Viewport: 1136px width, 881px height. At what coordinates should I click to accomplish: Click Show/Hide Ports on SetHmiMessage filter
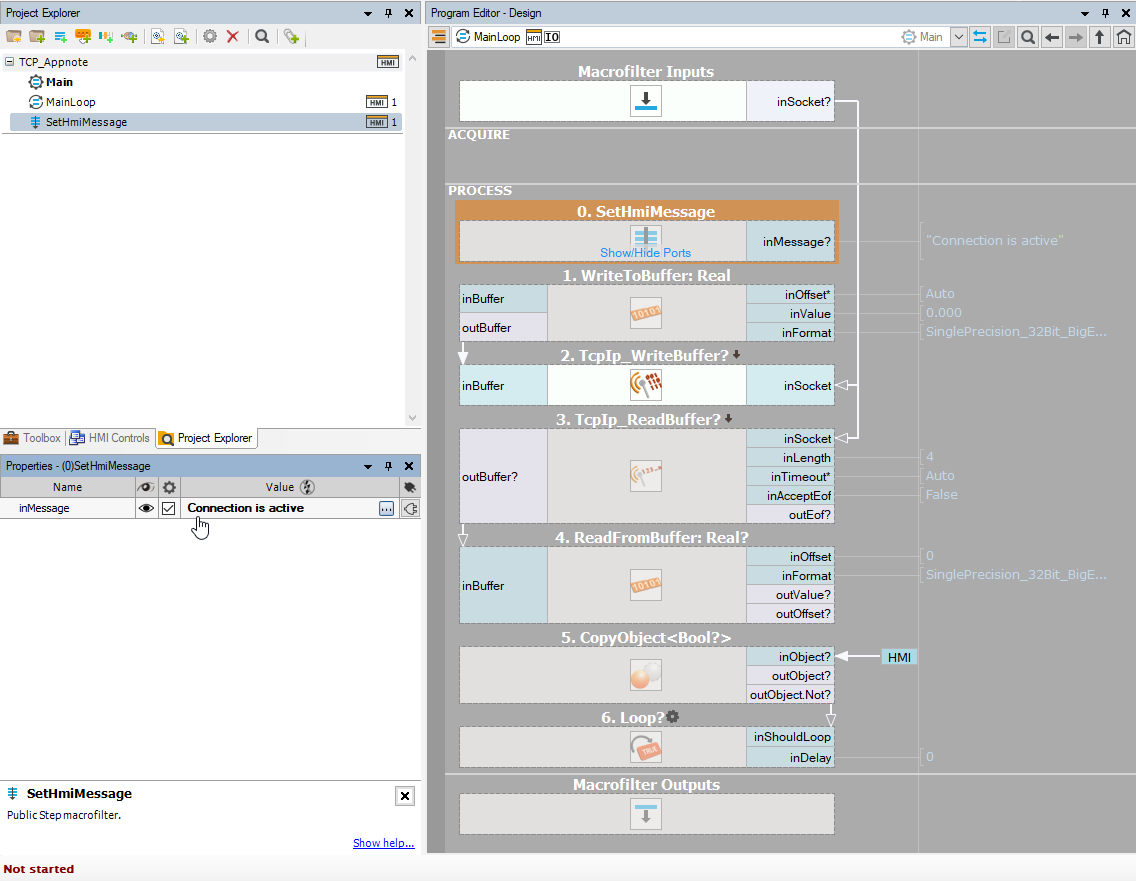pos(645,253)
